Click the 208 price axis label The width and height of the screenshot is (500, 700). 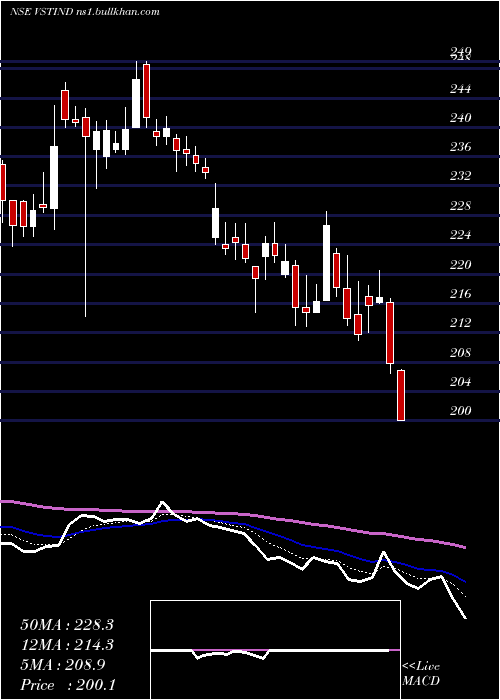tap(461, 353)
